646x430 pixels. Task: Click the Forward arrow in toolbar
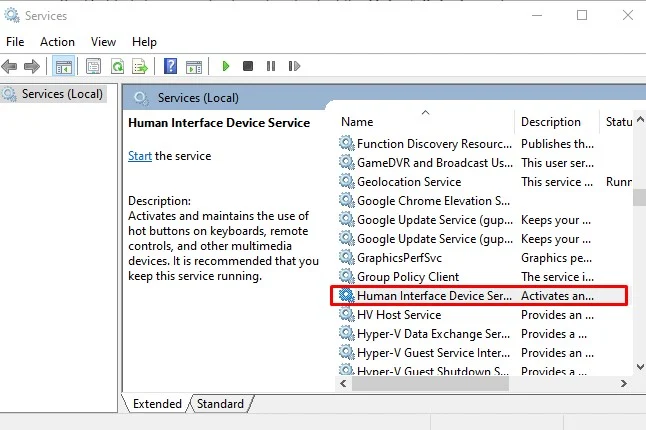32,66
